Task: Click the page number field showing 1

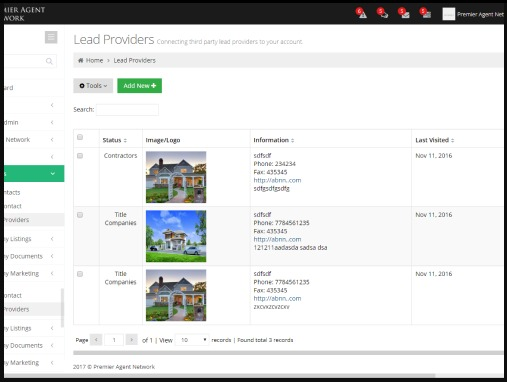Action: click(x=114, y=340)
